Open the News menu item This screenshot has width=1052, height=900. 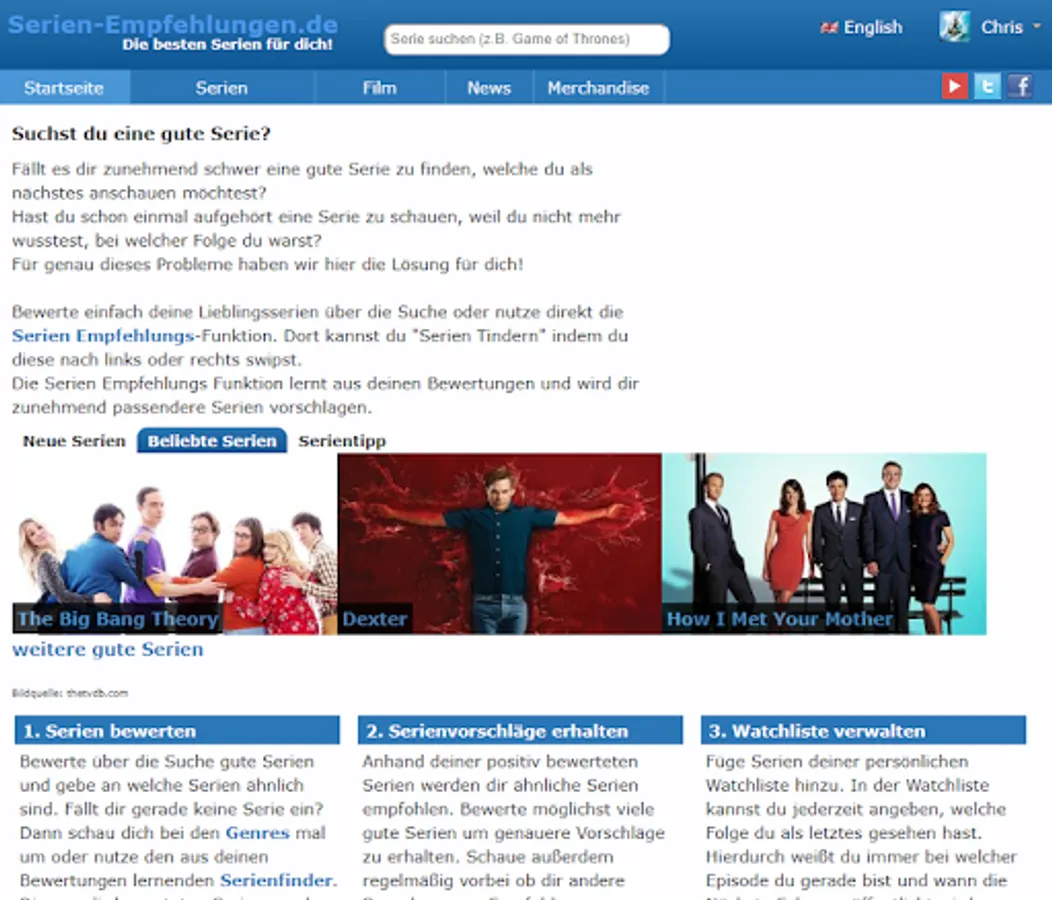click(489, 88)
